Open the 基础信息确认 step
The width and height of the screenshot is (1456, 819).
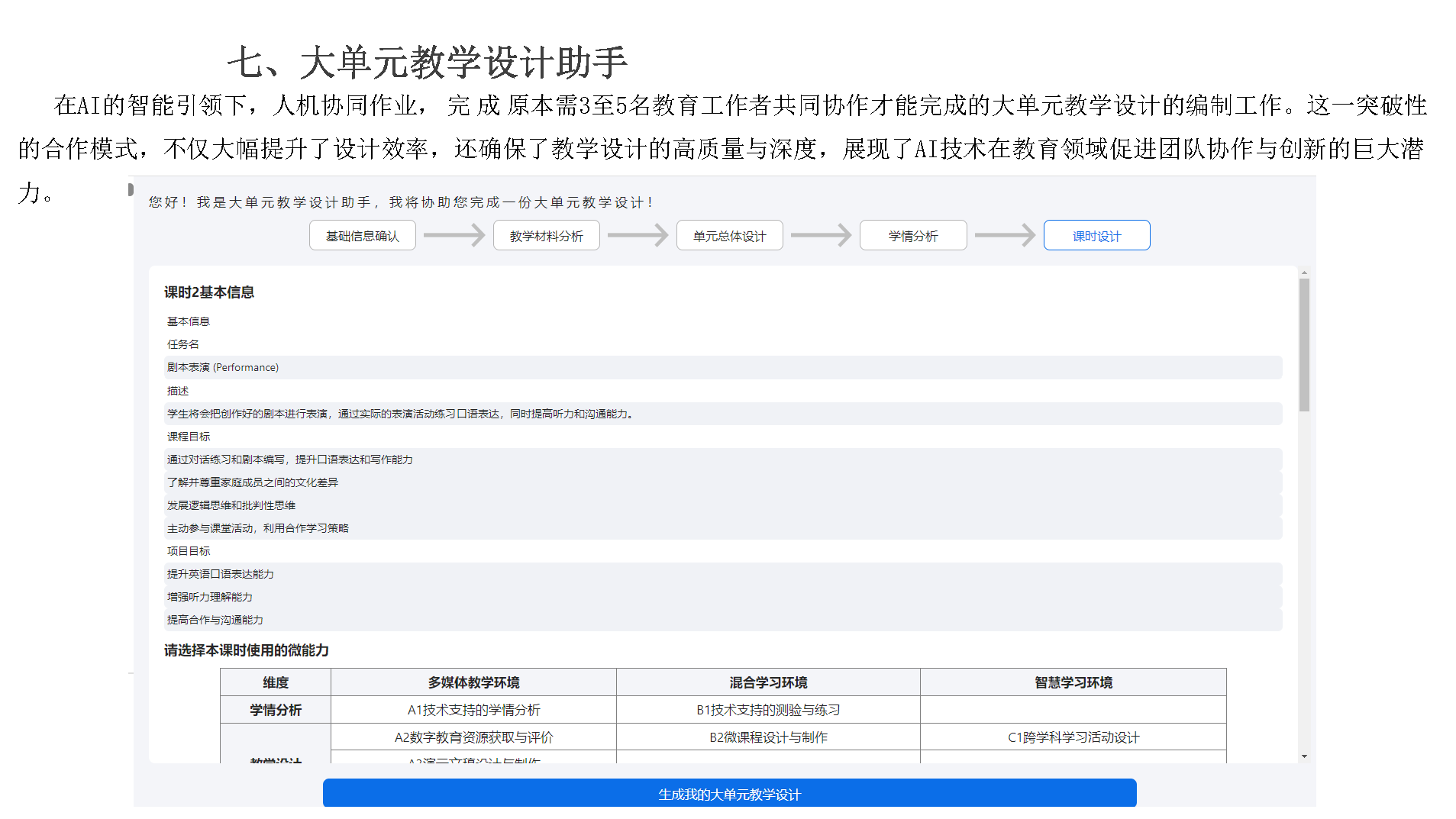(362, 236)
